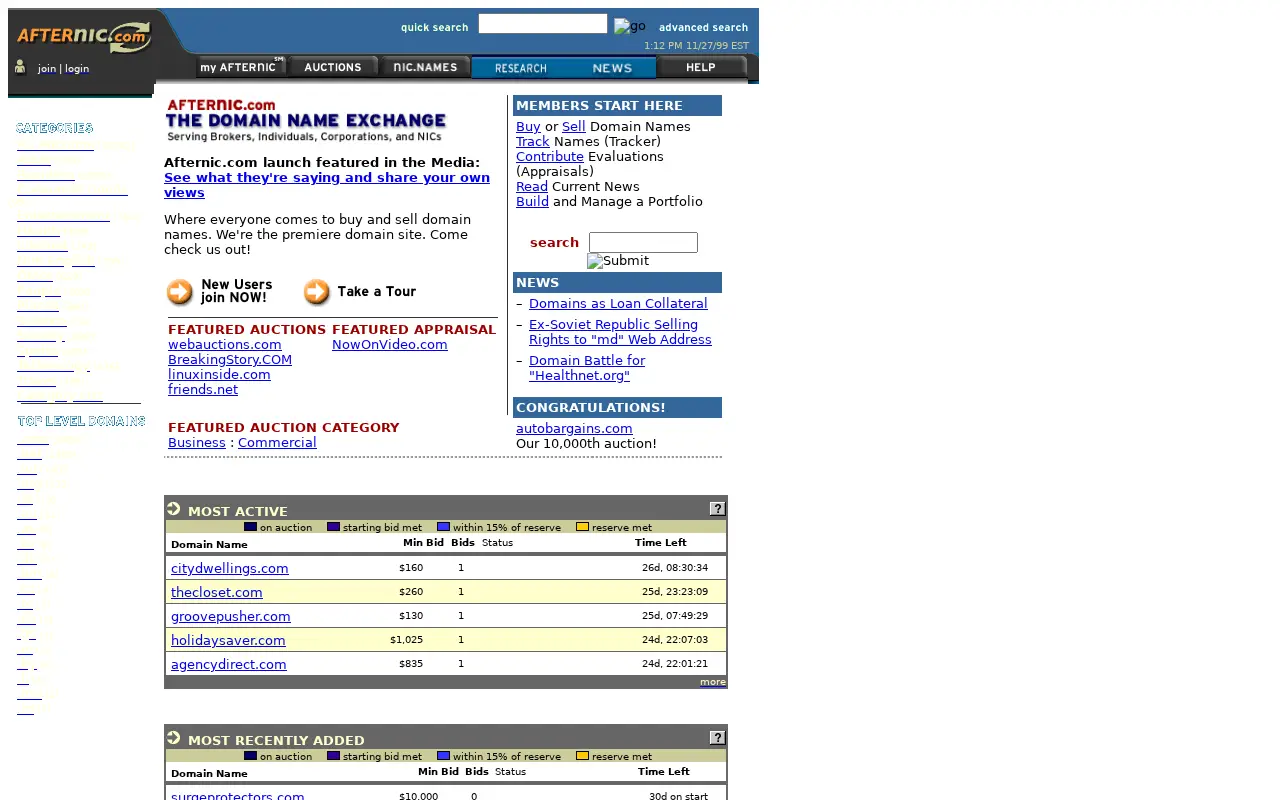
Task: Click the join link
Action: click(47, 69)
